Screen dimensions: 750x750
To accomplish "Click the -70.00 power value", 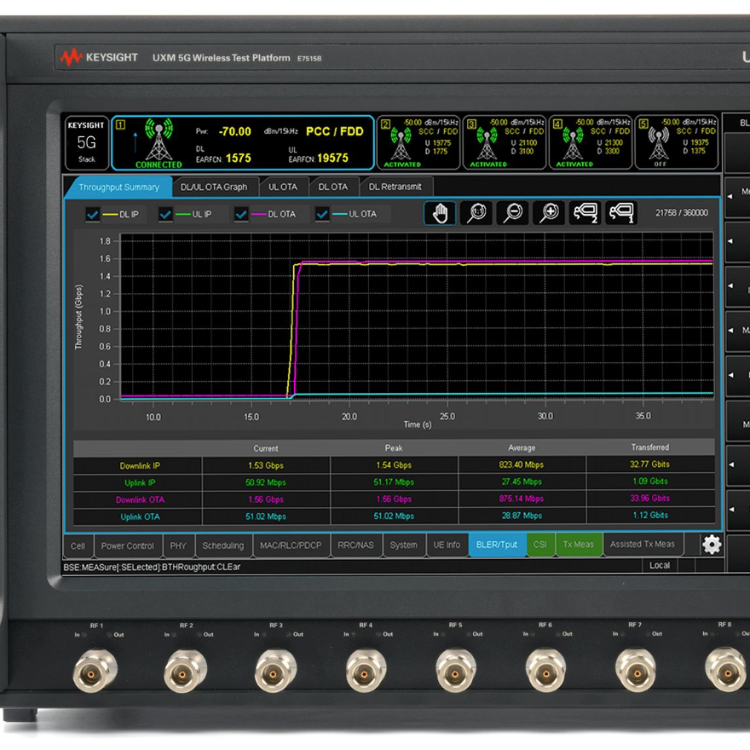I will 235,132.
